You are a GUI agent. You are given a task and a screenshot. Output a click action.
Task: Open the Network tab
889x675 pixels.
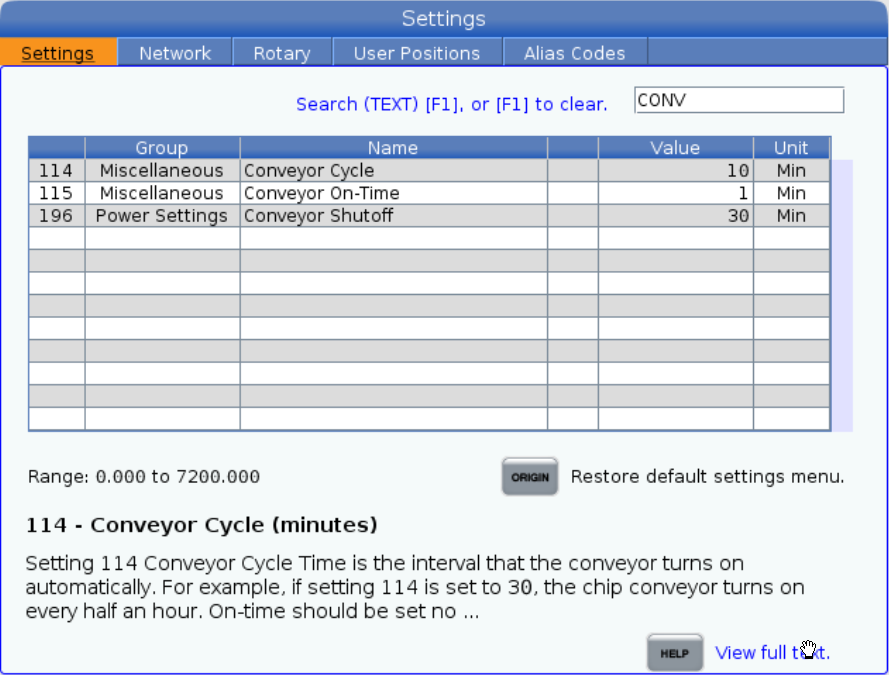point(175,53)
